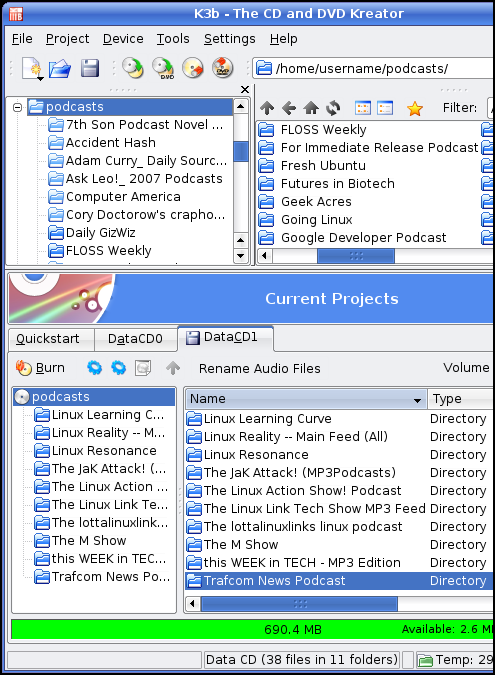Select the podcasts root in project tree
495x675 pixels.
coord(94,397)
